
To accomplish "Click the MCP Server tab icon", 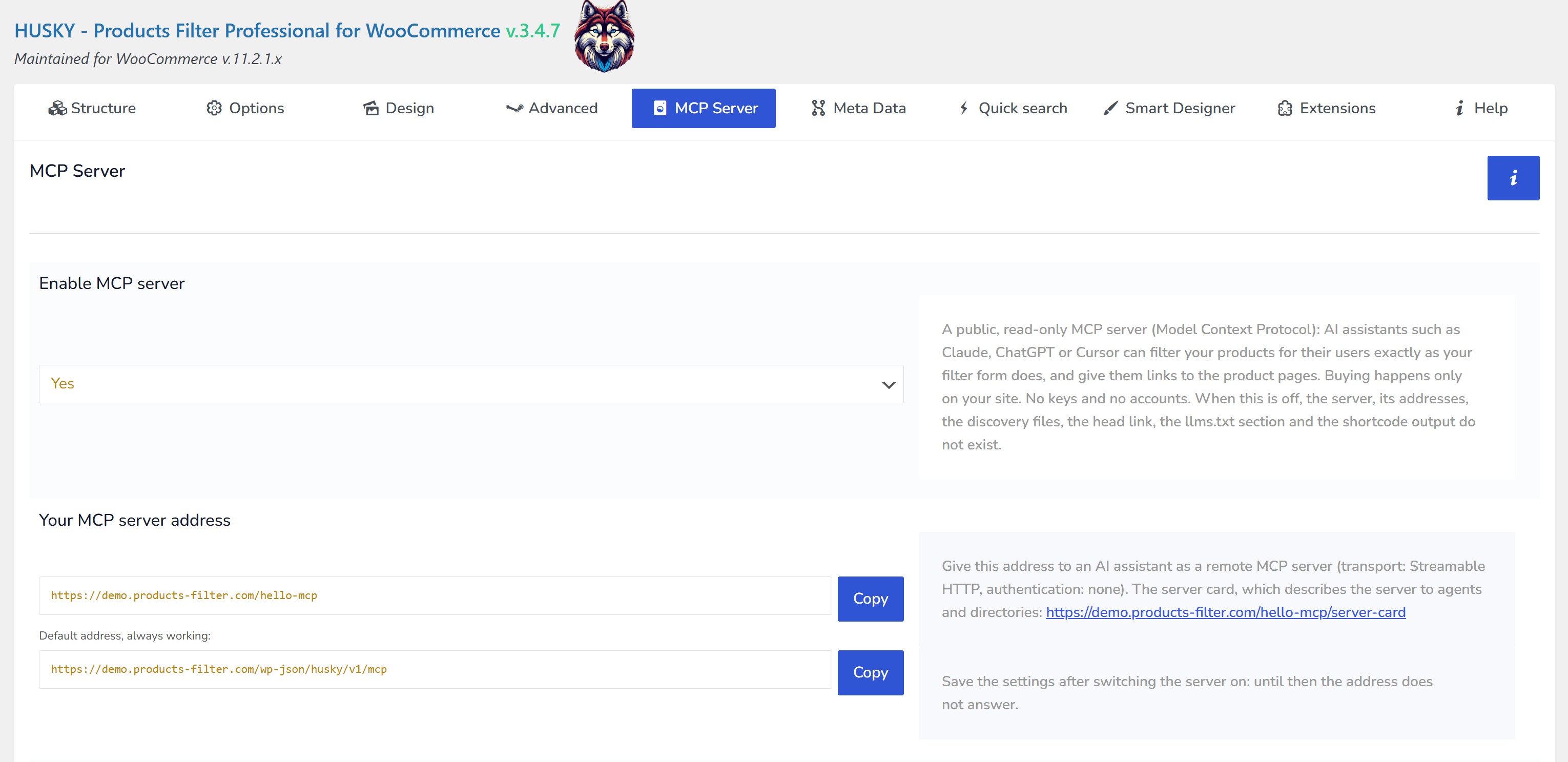I will (660, 108).
